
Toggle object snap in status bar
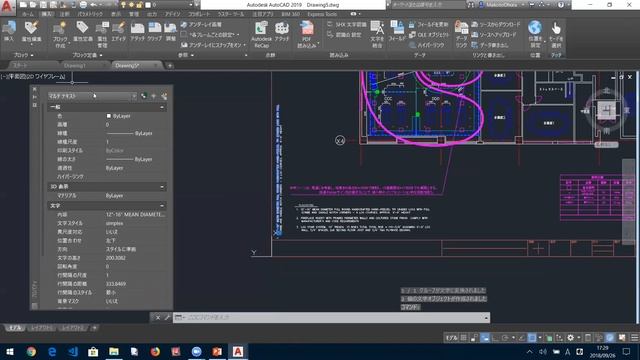tap(532, 338)
